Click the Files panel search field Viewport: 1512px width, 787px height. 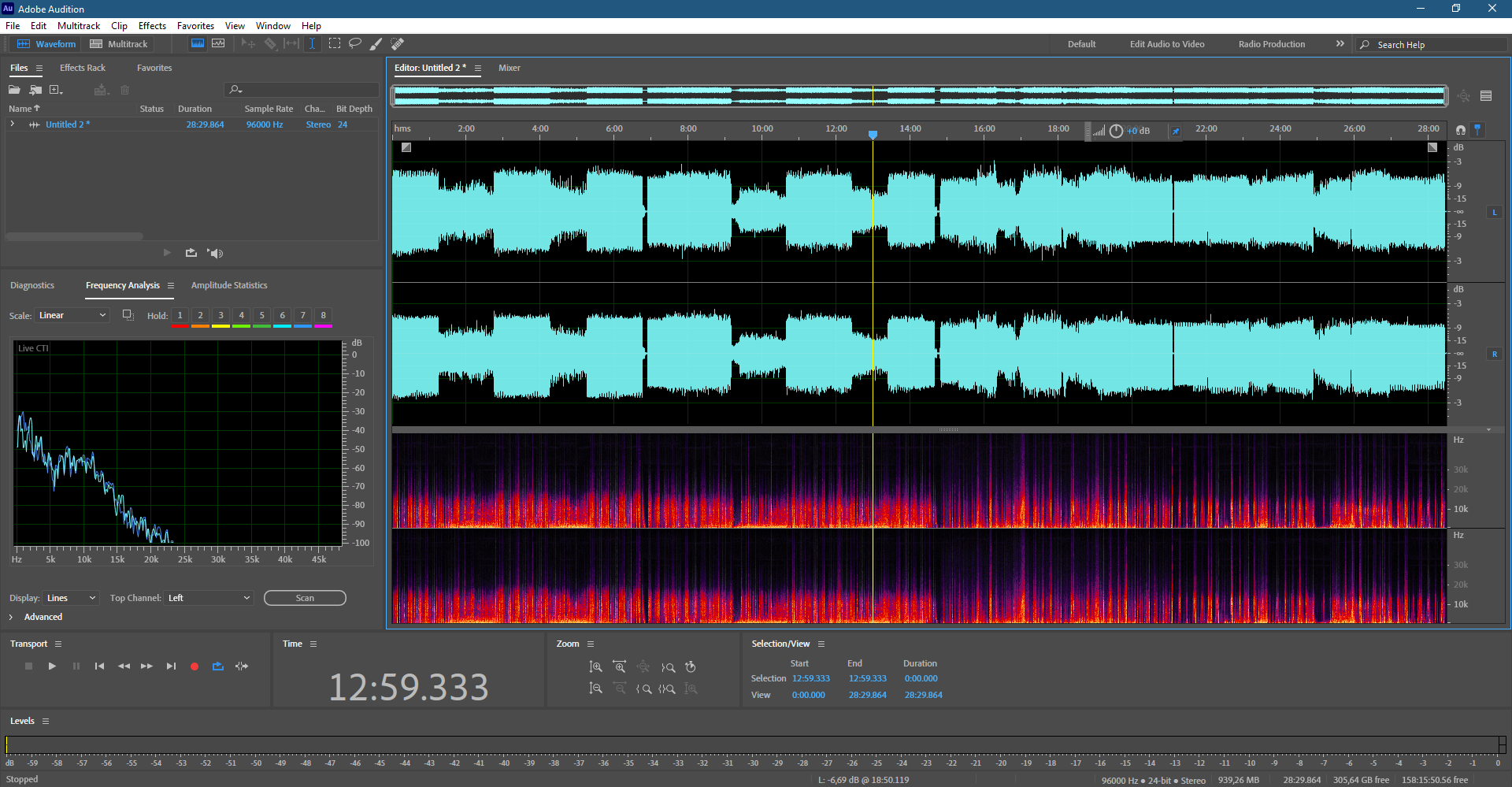pyautogui.click(x=302, y=90)
